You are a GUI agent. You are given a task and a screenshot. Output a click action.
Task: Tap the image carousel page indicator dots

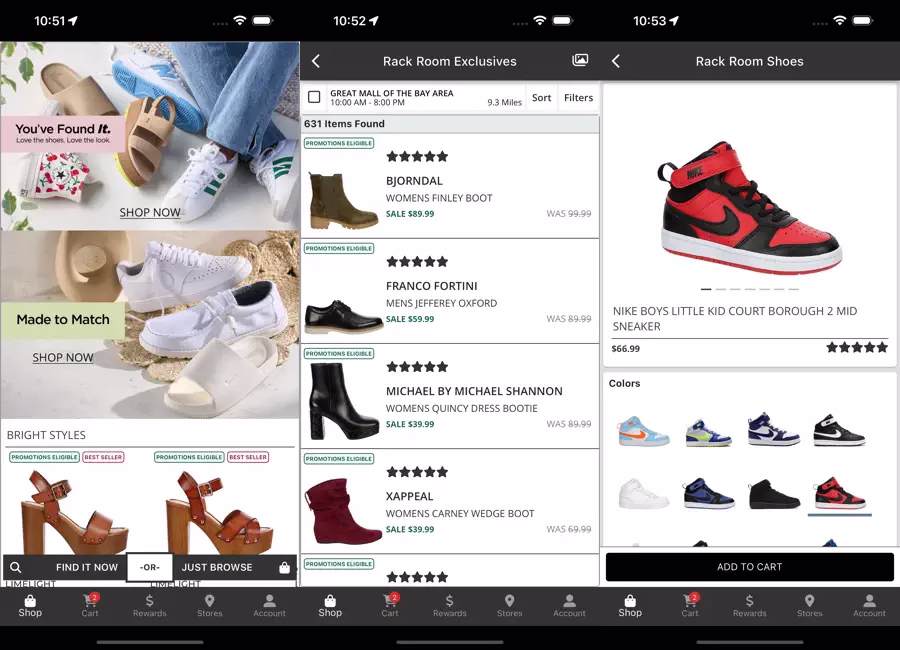[750, 289]
